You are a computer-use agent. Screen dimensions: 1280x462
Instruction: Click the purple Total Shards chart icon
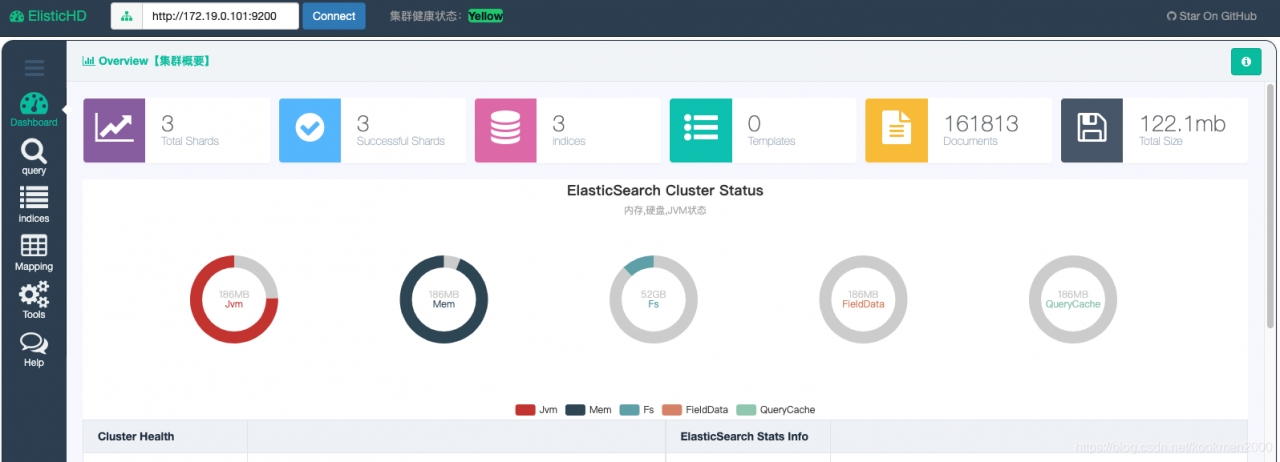114,130
